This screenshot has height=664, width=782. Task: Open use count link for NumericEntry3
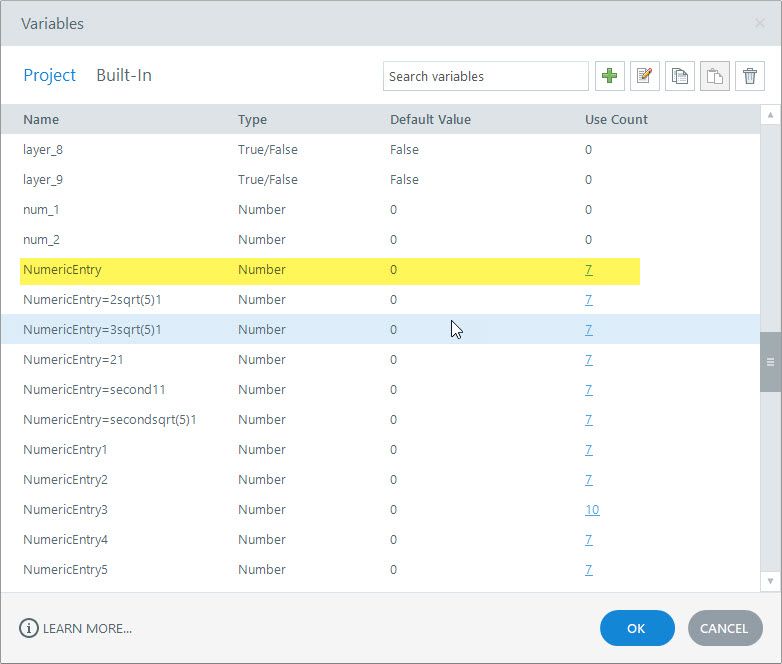[592, 509]
